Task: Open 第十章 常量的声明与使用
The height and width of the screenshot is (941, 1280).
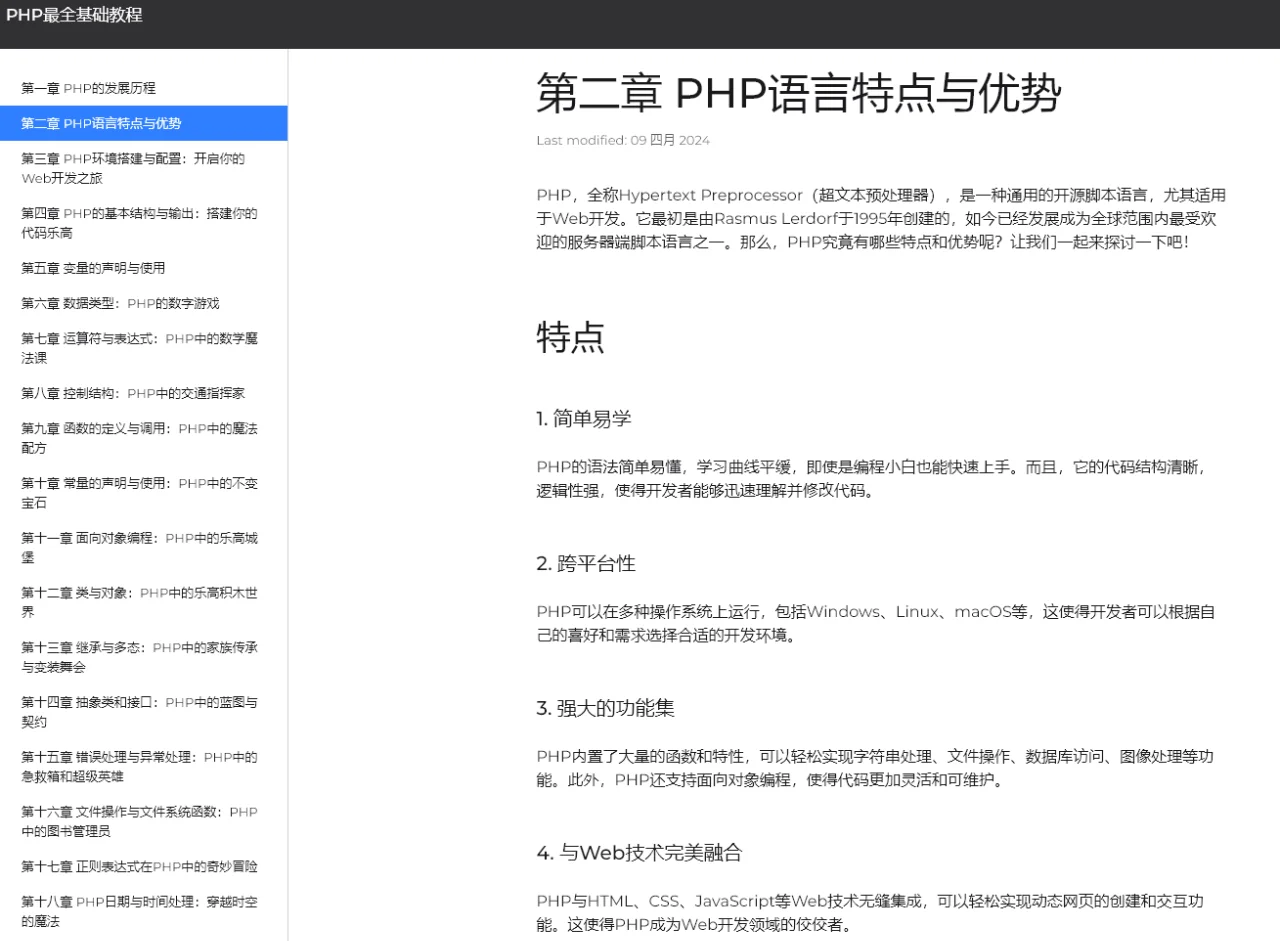Action: (138, 493)
